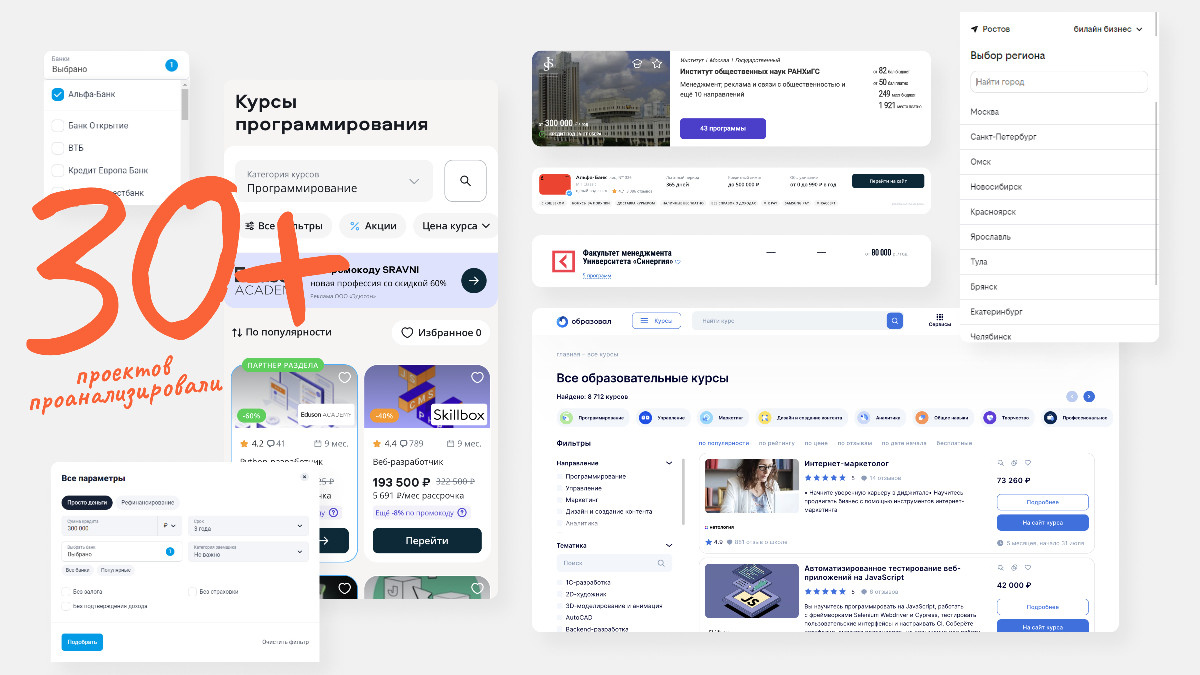Click the 43 программы button for РАНХиГС

(x=722, y=128)
